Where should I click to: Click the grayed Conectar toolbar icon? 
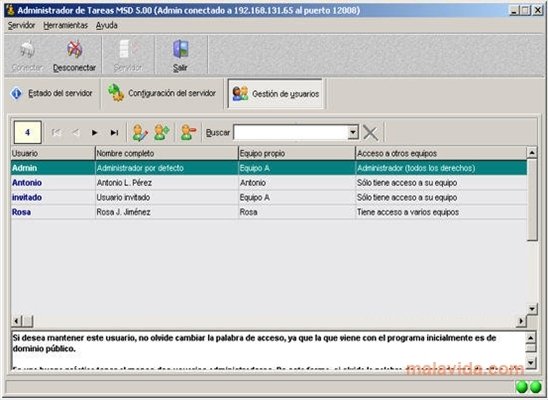[x=27, y=49]
